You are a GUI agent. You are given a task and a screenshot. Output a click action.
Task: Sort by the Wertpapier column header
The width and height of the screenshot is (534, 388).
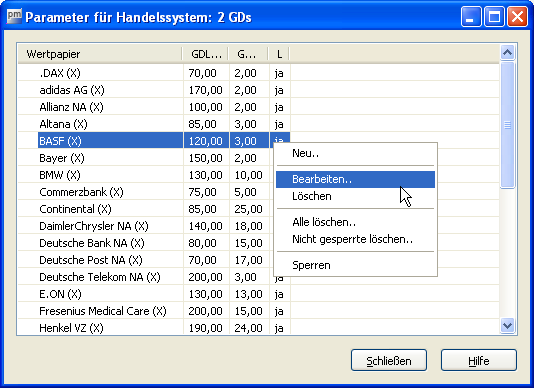point(100,54)
